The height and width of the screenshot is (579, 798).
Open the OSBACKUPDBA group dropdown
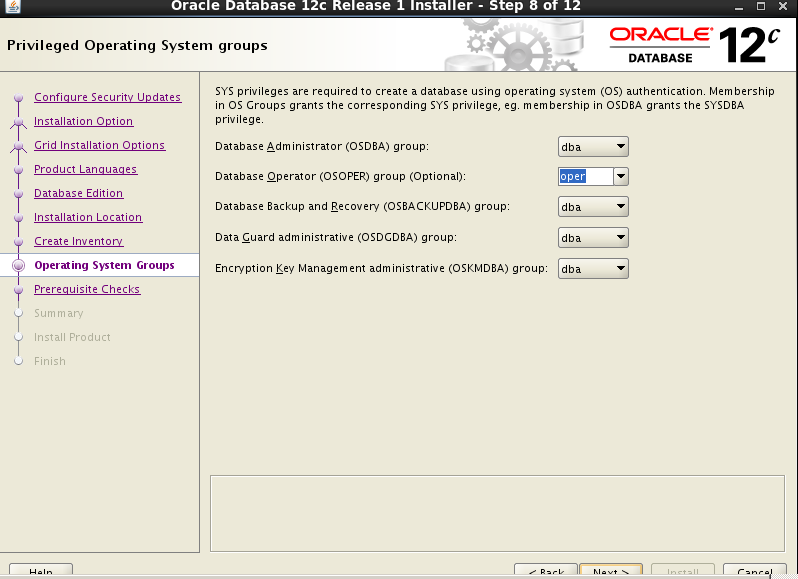pyautogui.click(x=593, y=207)
